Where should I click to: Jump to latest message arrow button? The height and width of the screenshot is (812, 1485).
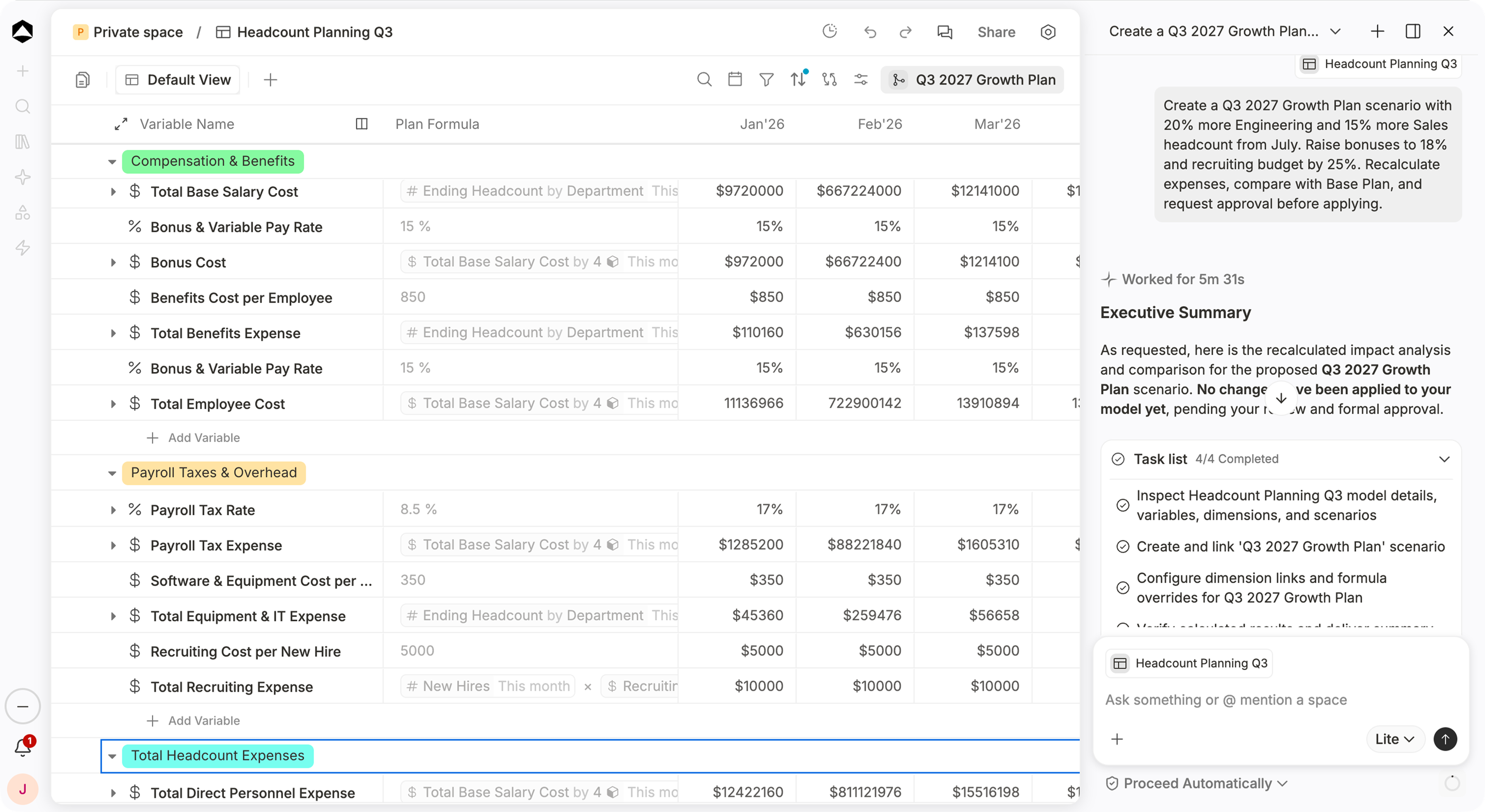(1280, 398)
